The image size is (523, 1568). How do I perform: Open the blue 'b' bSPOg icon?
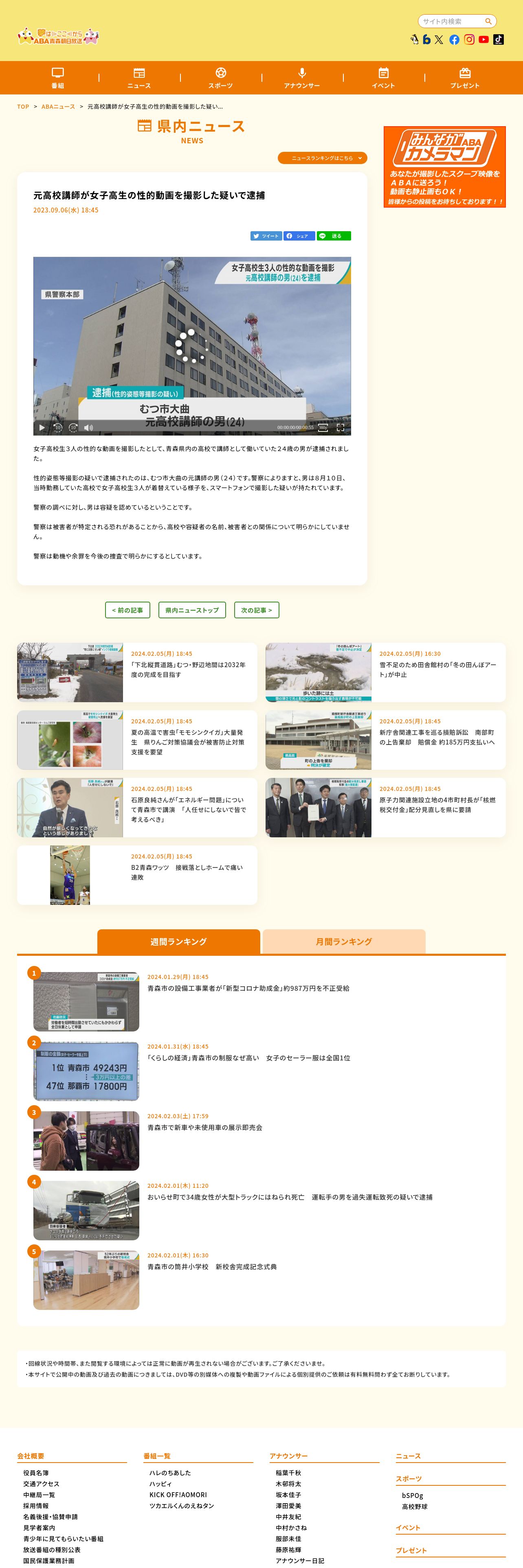point(426,39)
